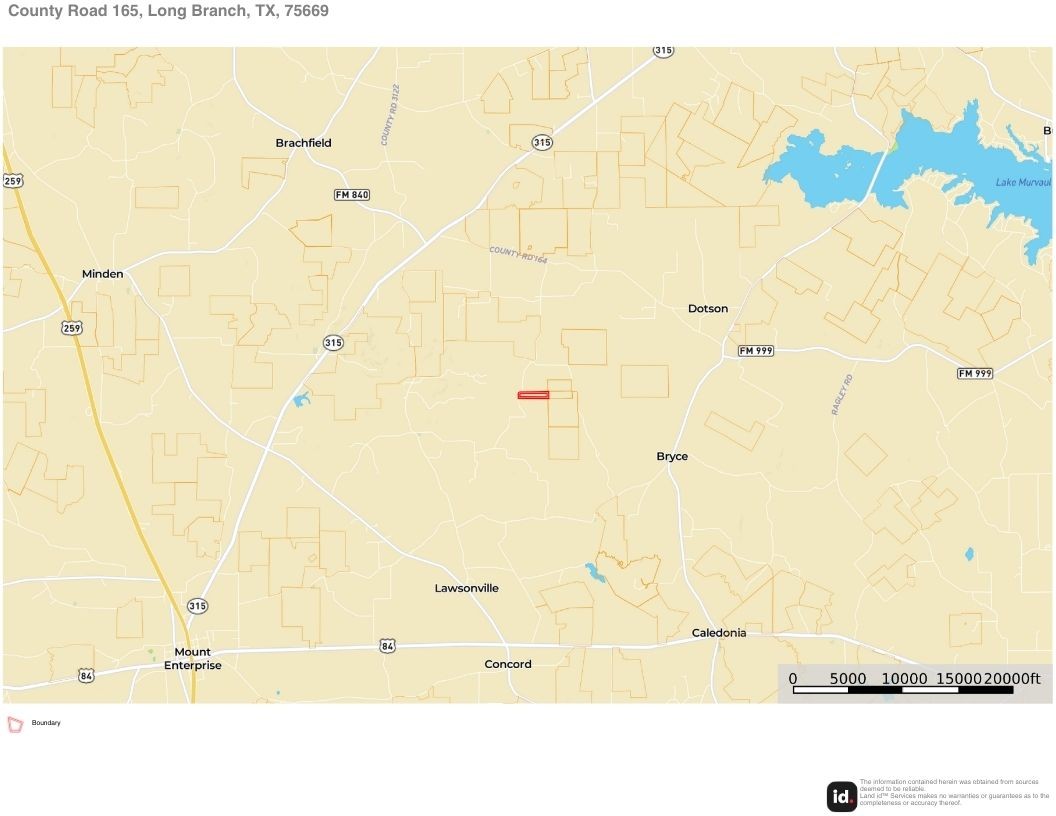1056x816 pixels.
Task: Select the Brachfield town label
Action: click(303, 143)
